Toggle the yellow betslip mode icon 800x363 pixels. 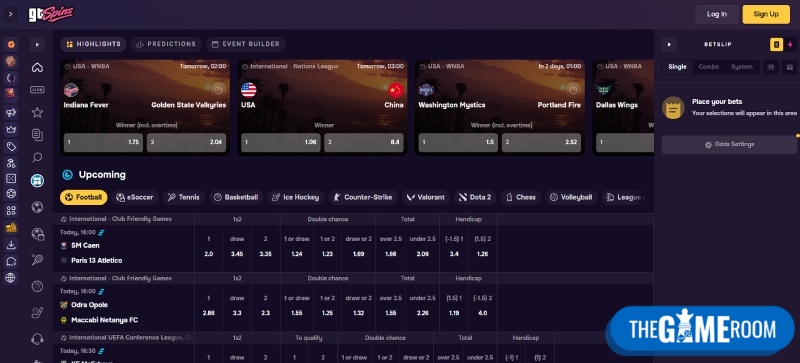(x=776, y=44)
